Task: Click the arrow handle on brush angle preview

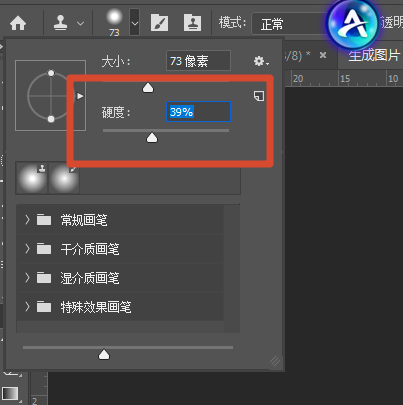Action: click(x=80, y=96)
